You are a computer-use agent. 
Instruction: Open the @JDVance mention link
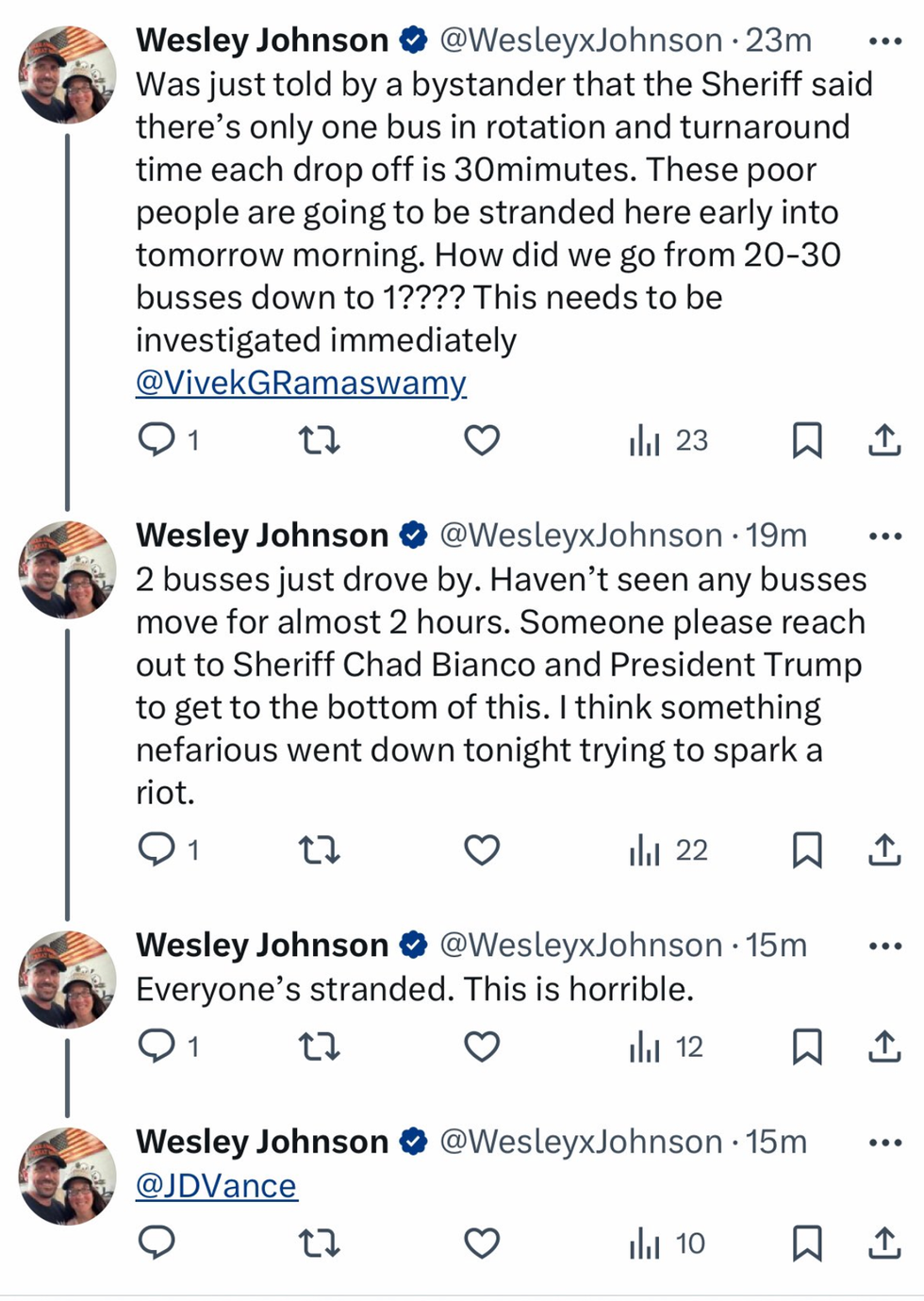tap(216, 1186)
